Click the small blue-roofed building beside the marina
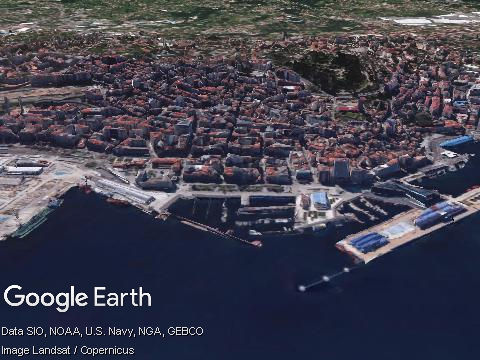 320,200
